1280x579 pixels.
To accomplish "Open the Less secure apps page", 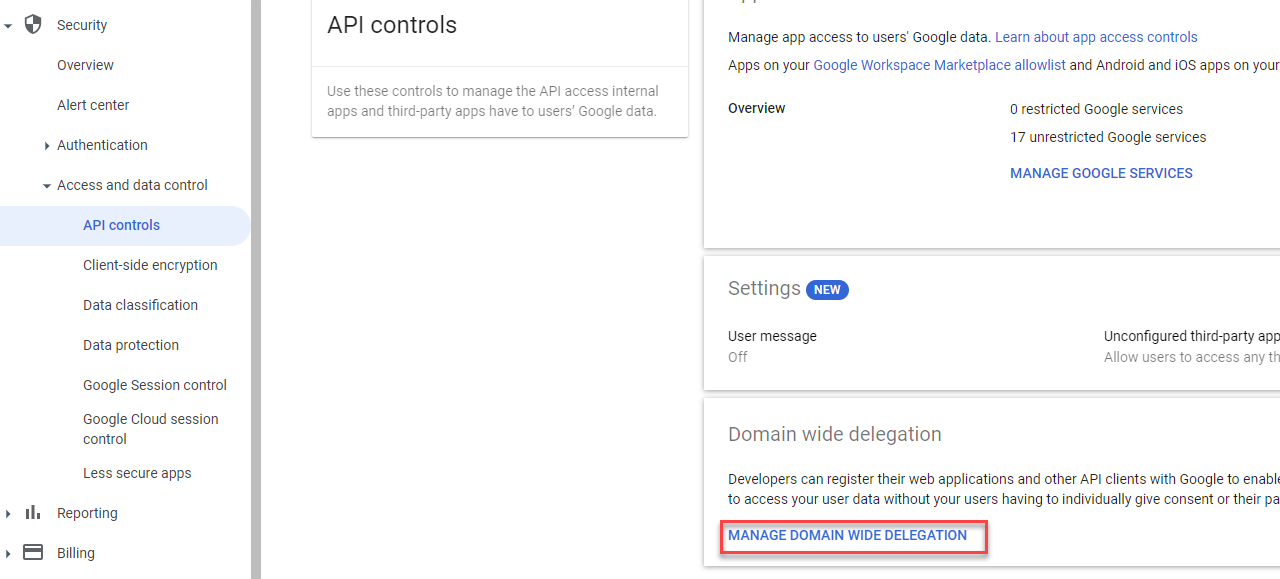I will pos(137,473).
